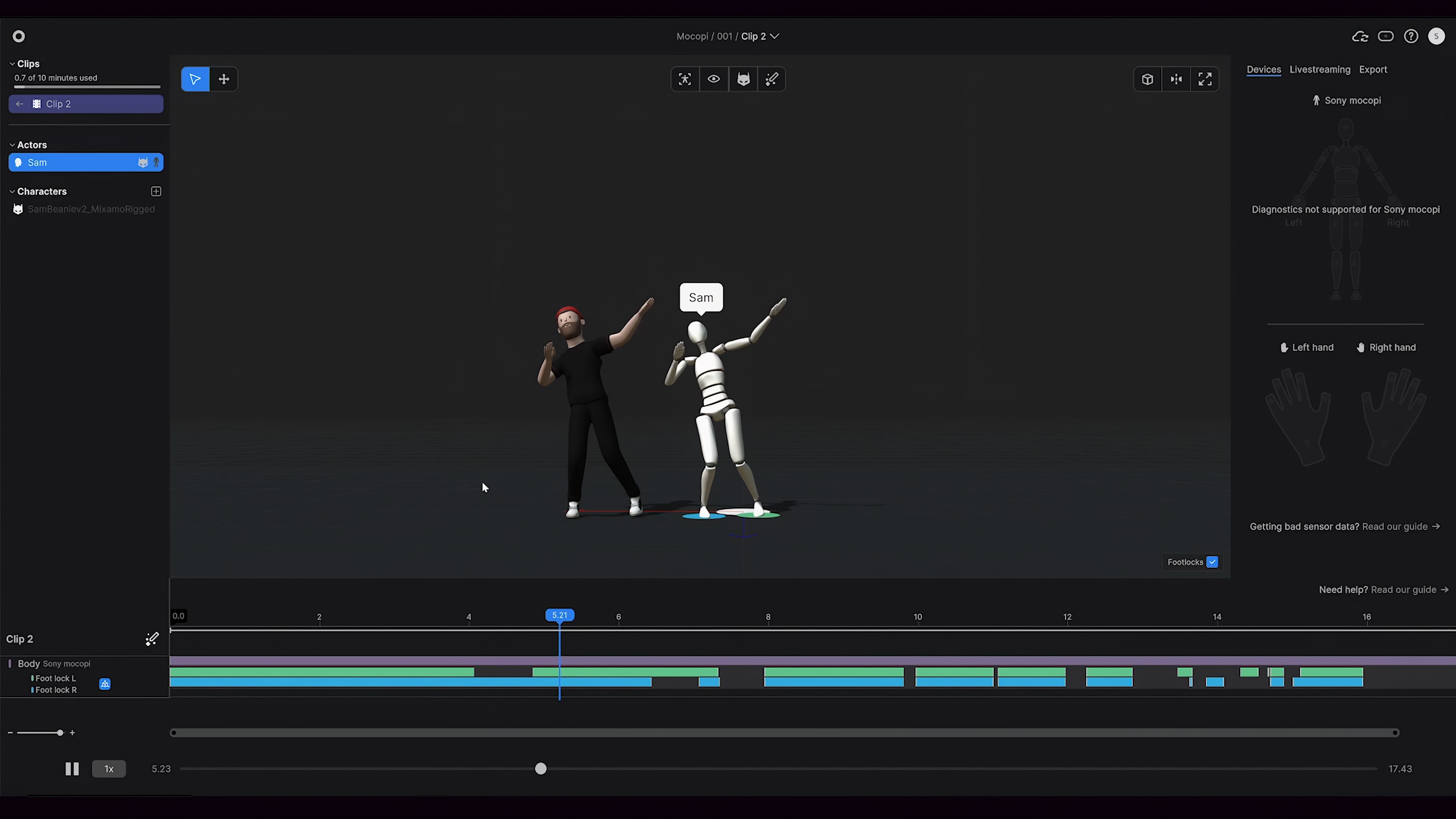Click the timeline zoom in plus icon
Screen dimensions: 1456x819
[x=72, y=733]
